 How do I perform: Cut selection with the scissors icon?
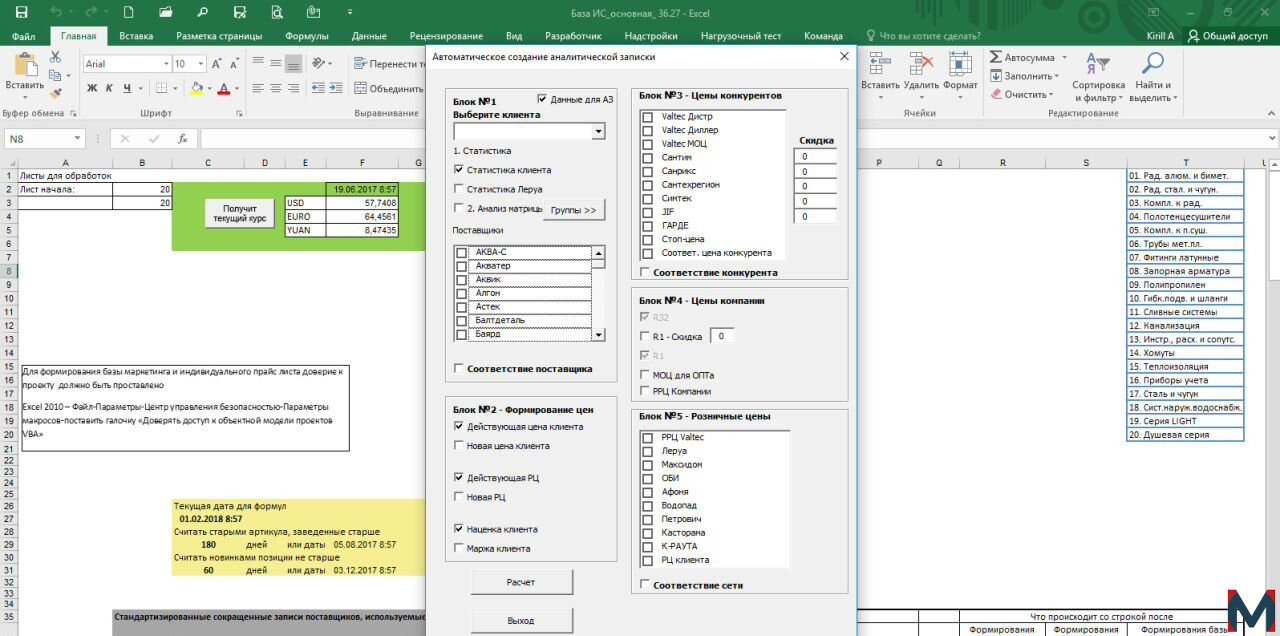(54, 58)
